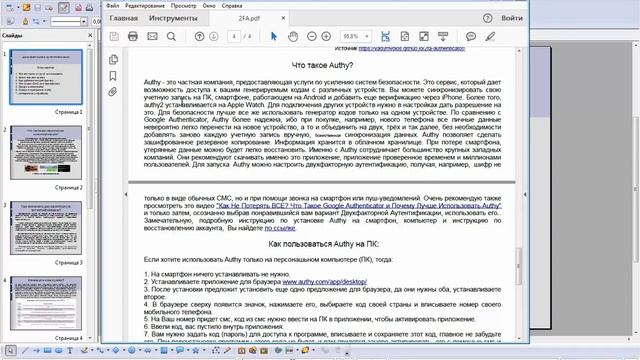Screen dimensions: 640x360
Task: Click the highlighter pen icon in Acrobat
Action: [x=490, y=36]
